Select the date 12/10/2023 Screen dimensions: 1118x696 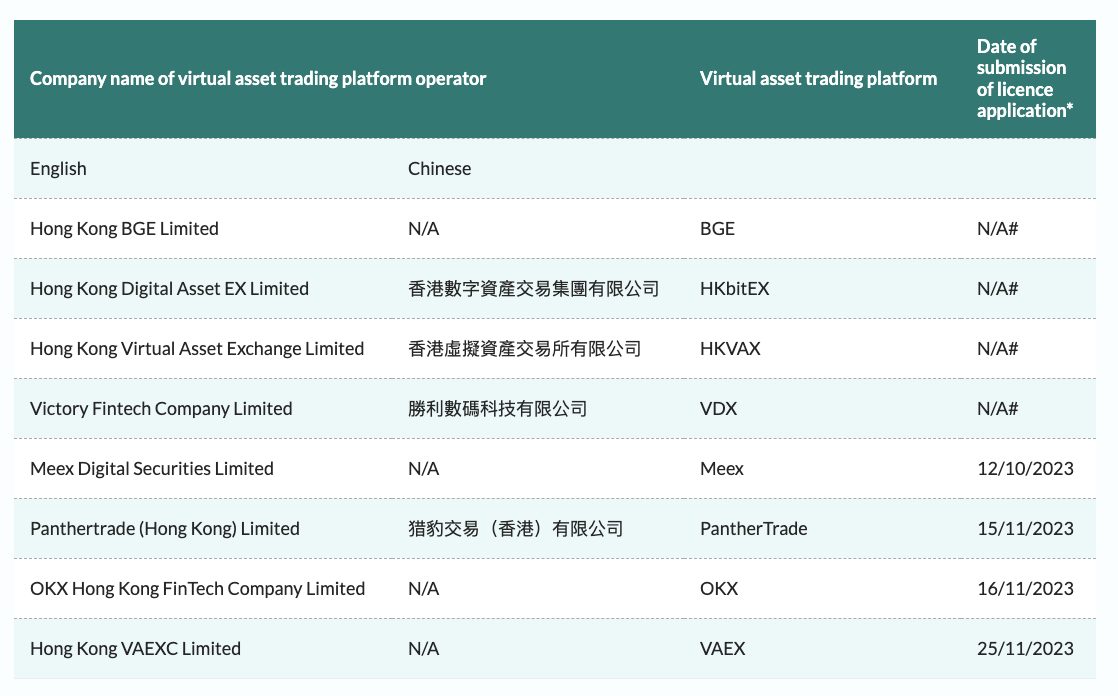pyautogui.click(x=1025, y=469)
